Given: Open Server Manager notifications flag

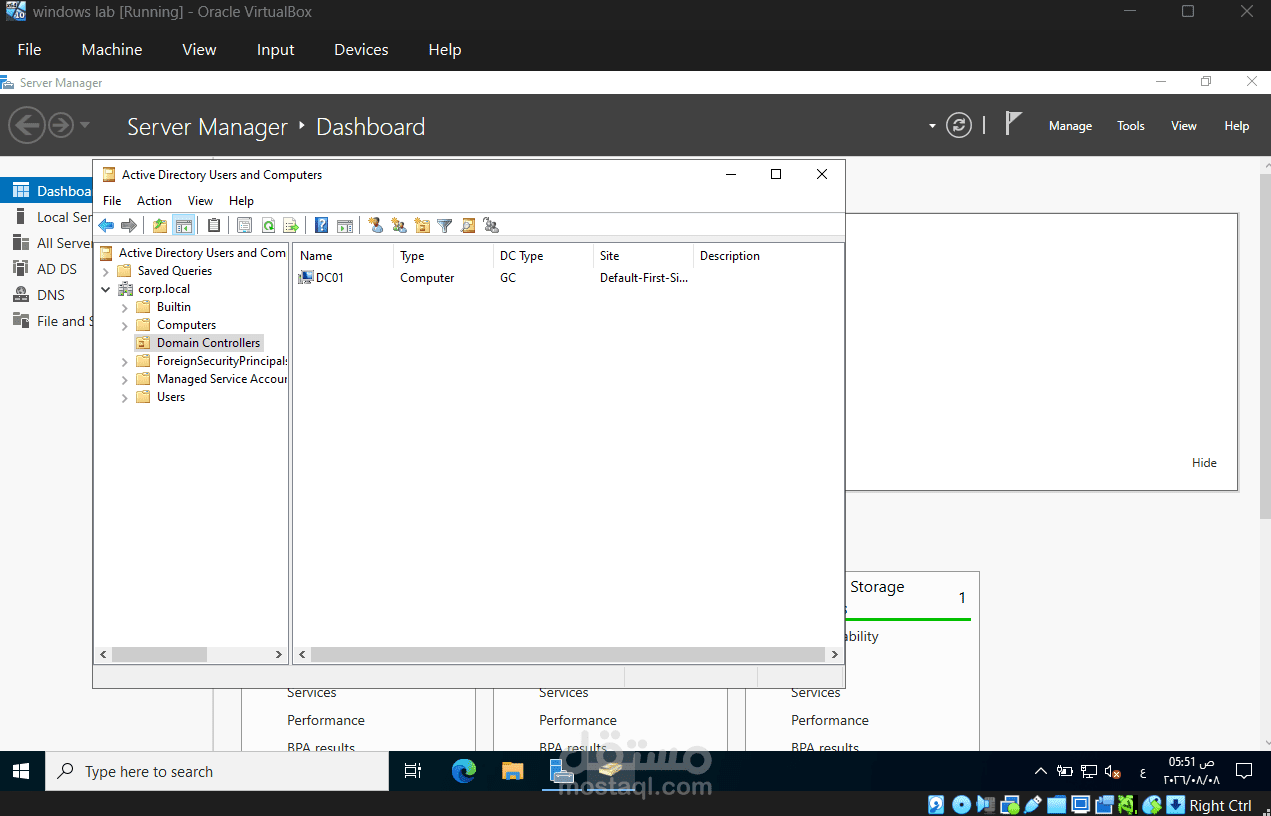Looking at the screenshot, I should pos(1013,124).
